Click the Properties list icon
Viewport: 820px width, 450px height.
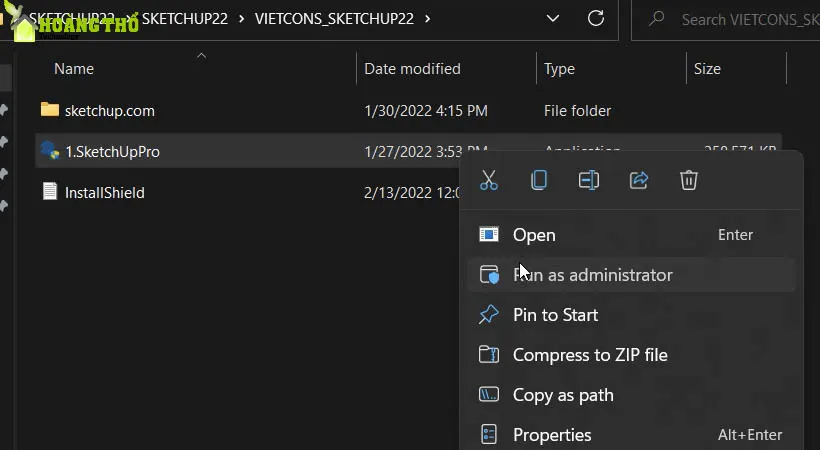[x=488, y=434]
